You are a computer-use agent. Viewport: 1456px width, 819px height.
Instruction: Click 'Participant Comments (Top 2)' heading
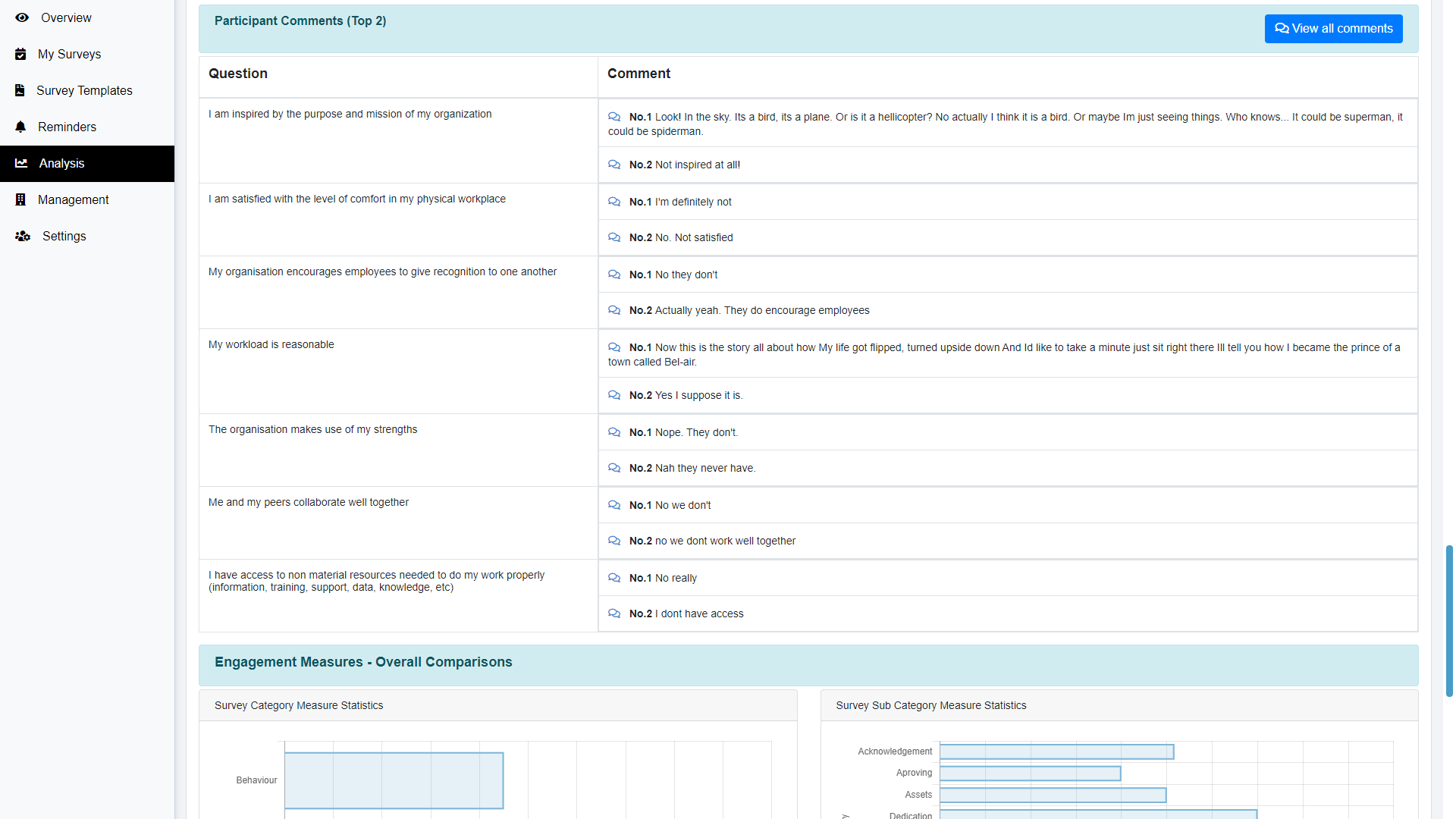point(300,21)
